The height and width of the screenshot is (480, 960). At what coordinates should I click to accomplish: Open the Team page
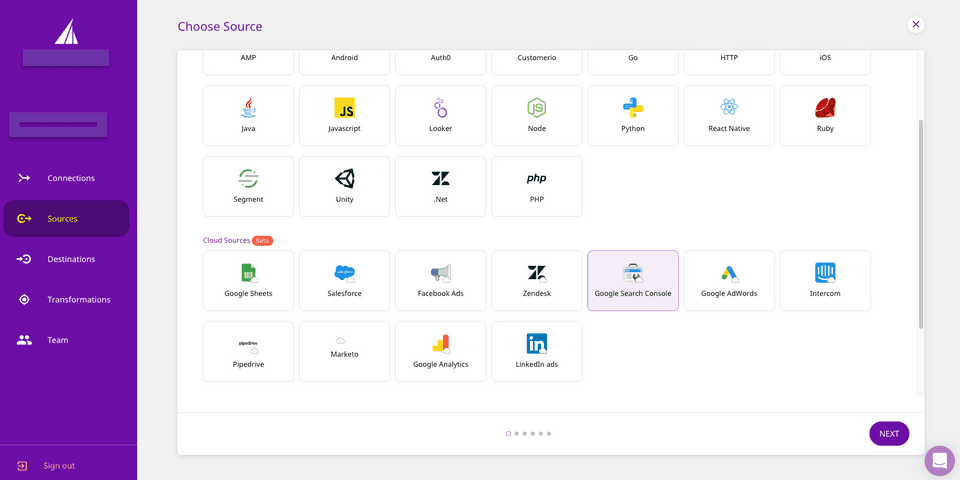click(x=57, y=340)
